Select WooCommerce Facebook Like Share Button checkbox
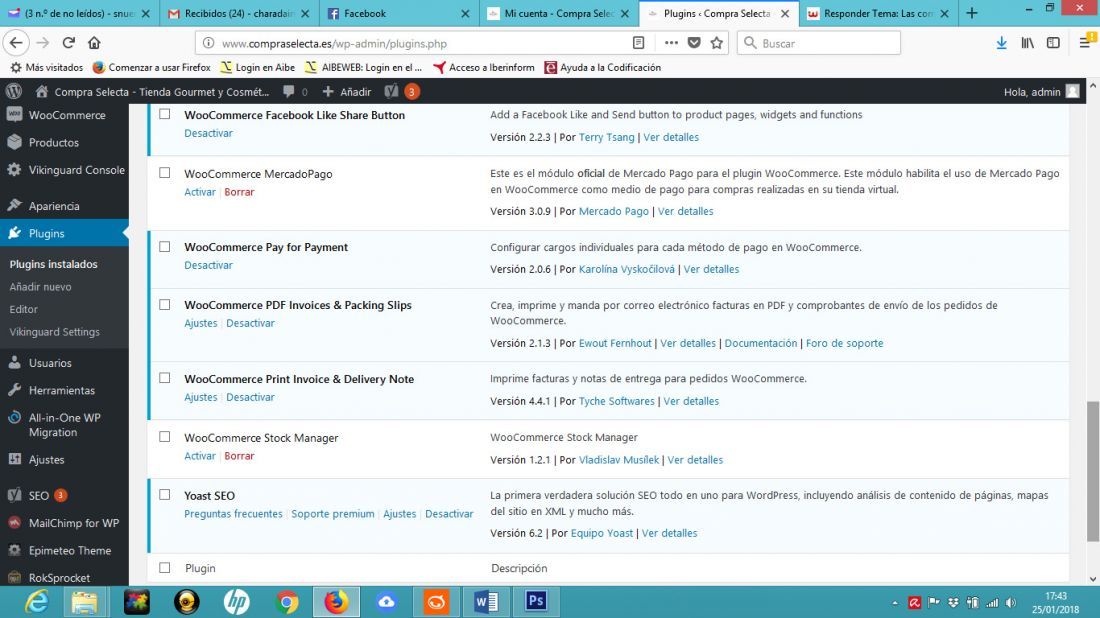This screenshot has height=618, width=1100. (x=164, y=114)
